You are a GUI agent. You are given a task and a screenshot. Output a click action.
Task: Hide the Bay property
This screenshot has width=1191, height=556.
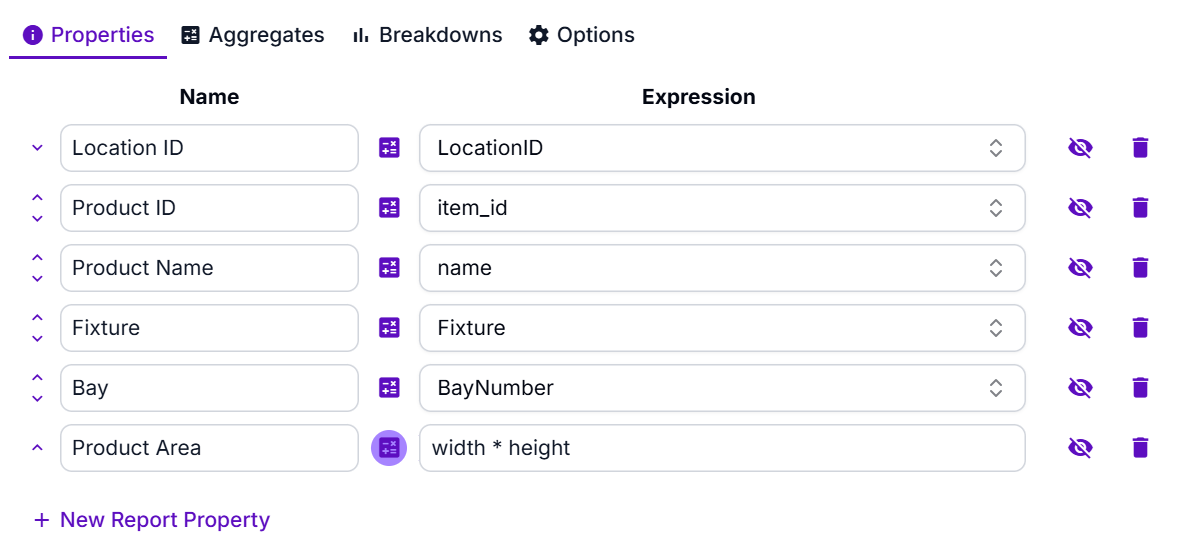point(1079,388)
